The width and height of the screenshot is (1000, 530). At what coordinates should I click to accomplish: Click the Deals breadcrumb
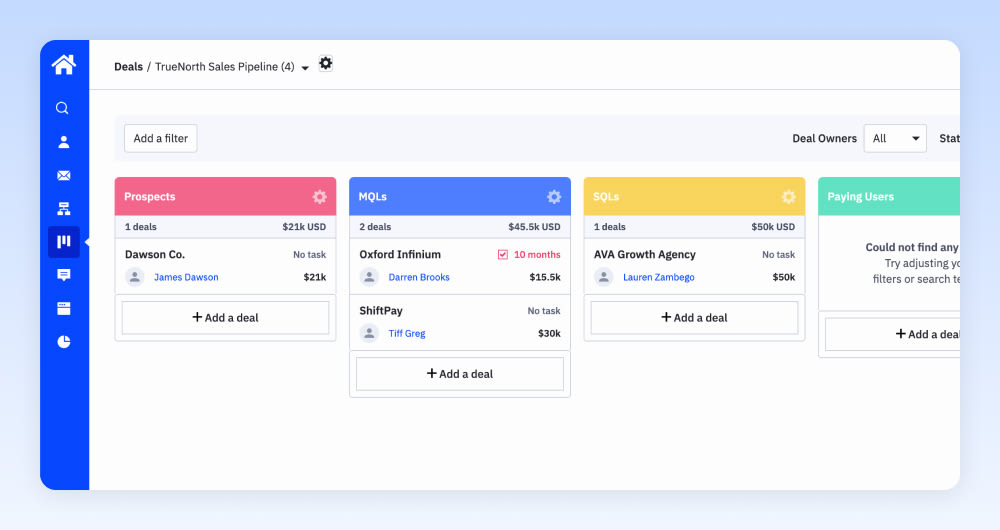pyautogui.click(x=128, y=66)
